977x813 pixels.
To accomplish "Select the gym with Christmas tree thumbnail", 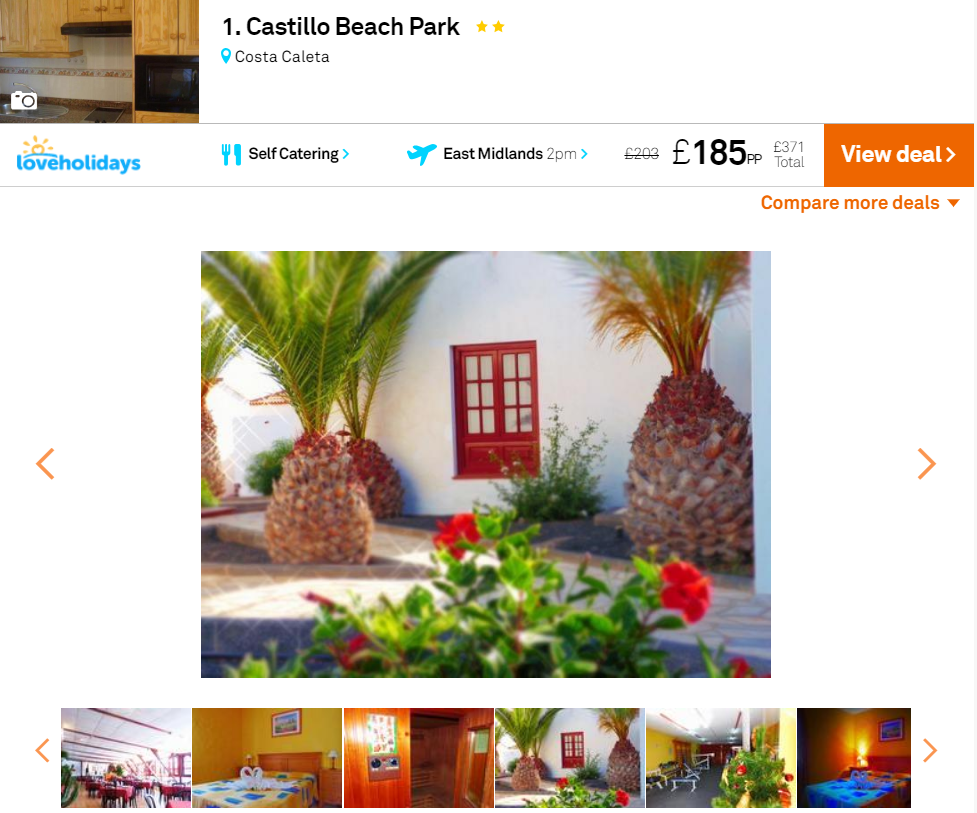I will coord(721,758).
